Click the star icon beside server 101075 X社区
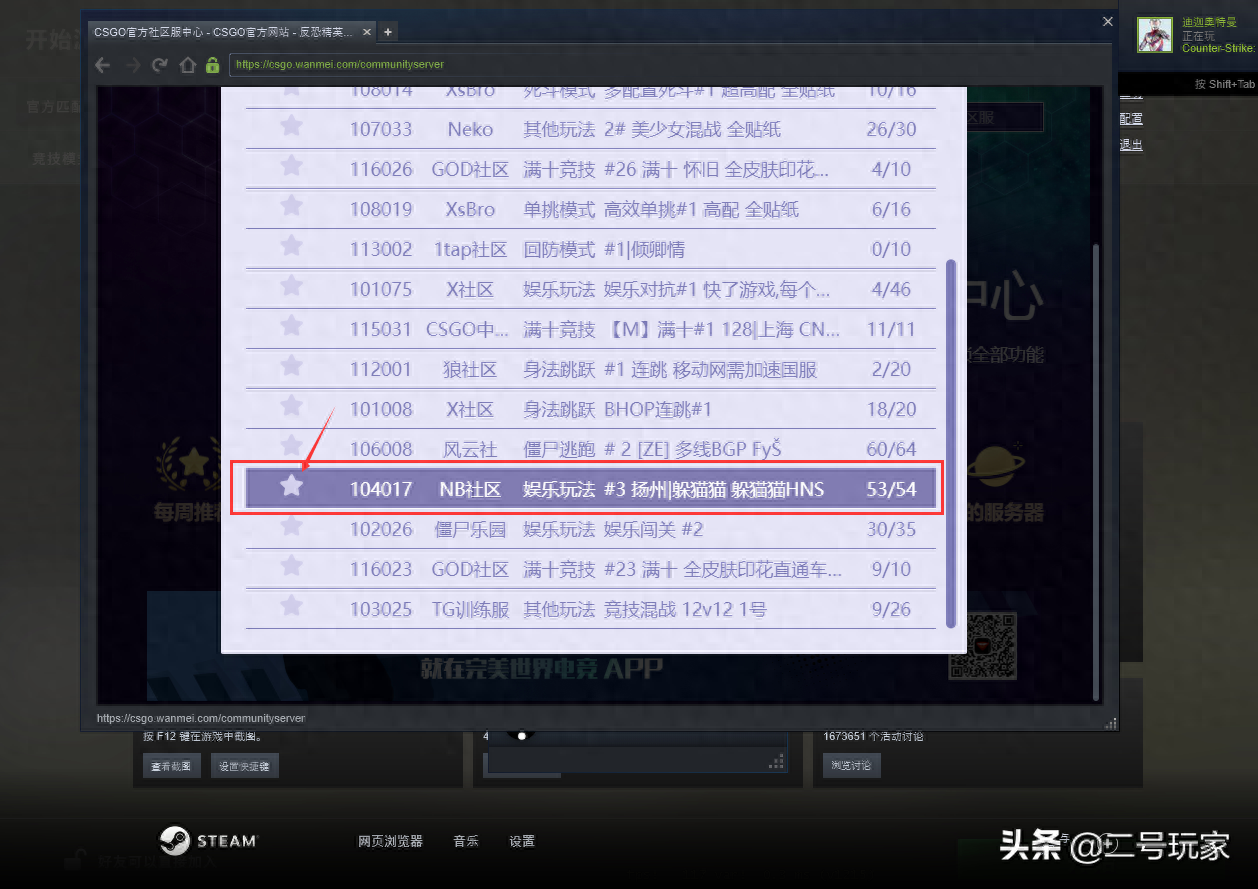1258x889 pixels. tap(291, 288)
